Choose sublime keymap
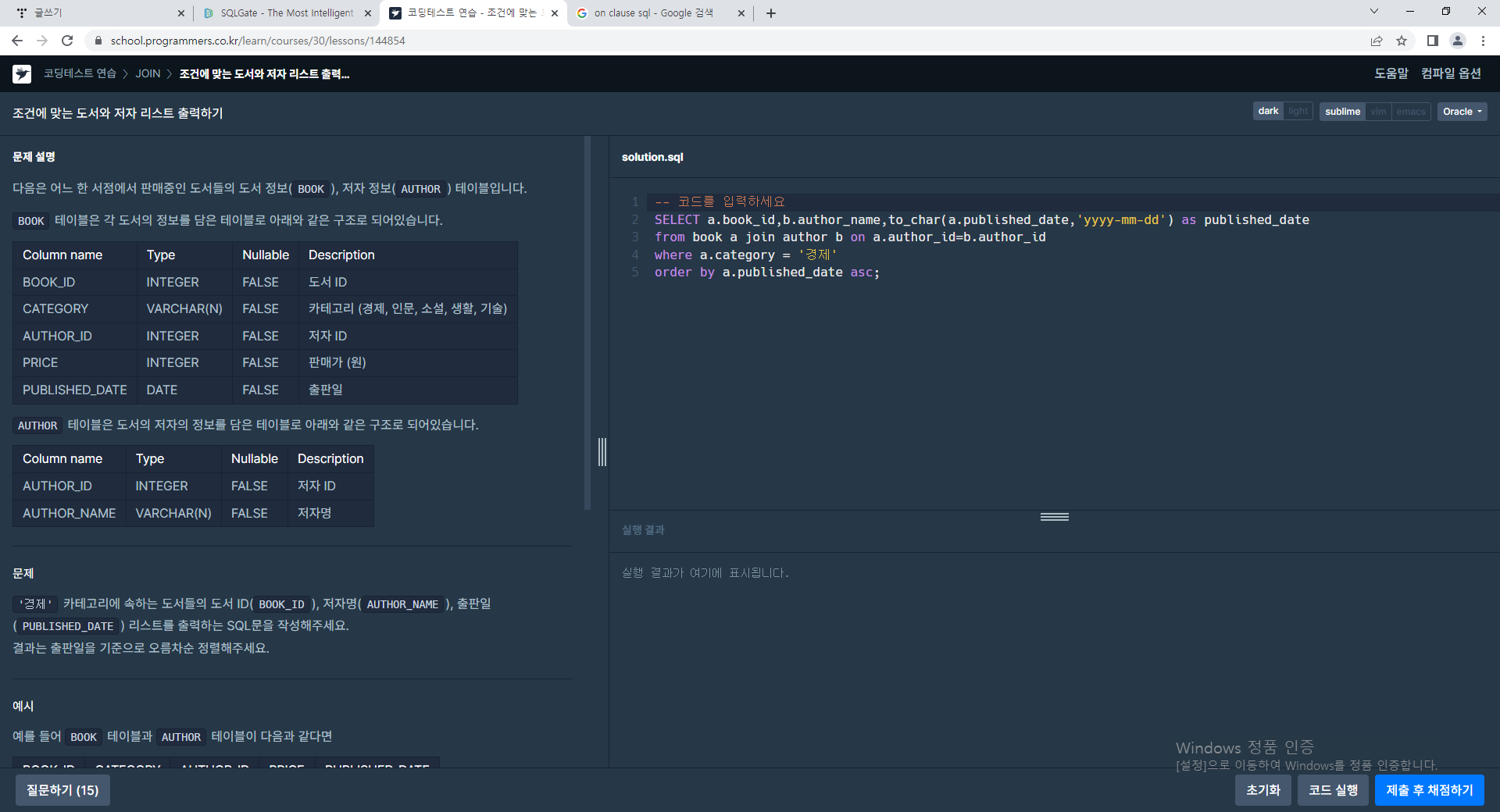 click(1342, 112)
